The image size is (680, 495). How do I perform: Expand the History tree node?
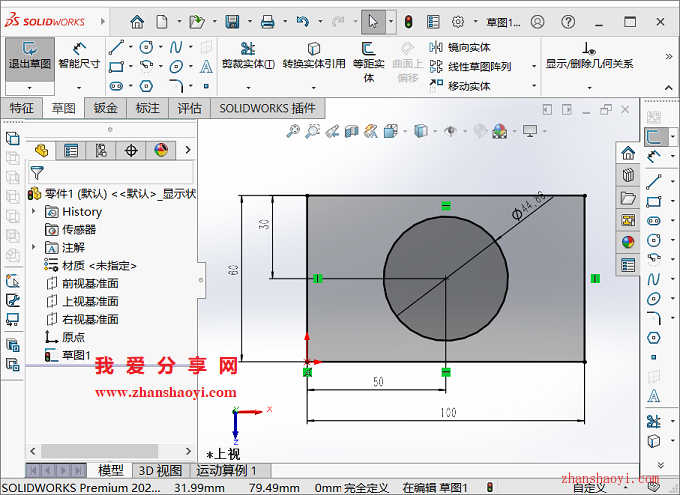click(34, 211)
